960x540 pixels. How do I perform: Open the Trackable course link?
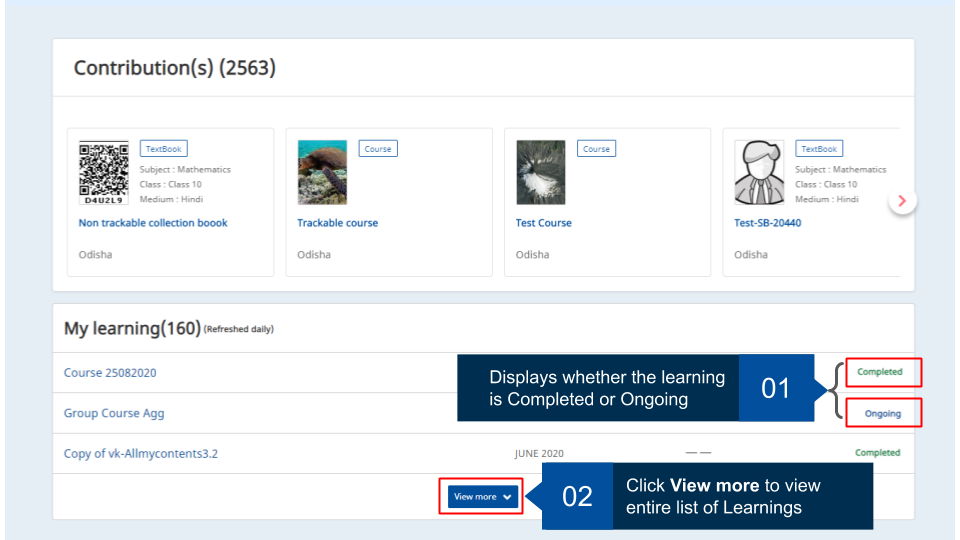tap(337, 223)
